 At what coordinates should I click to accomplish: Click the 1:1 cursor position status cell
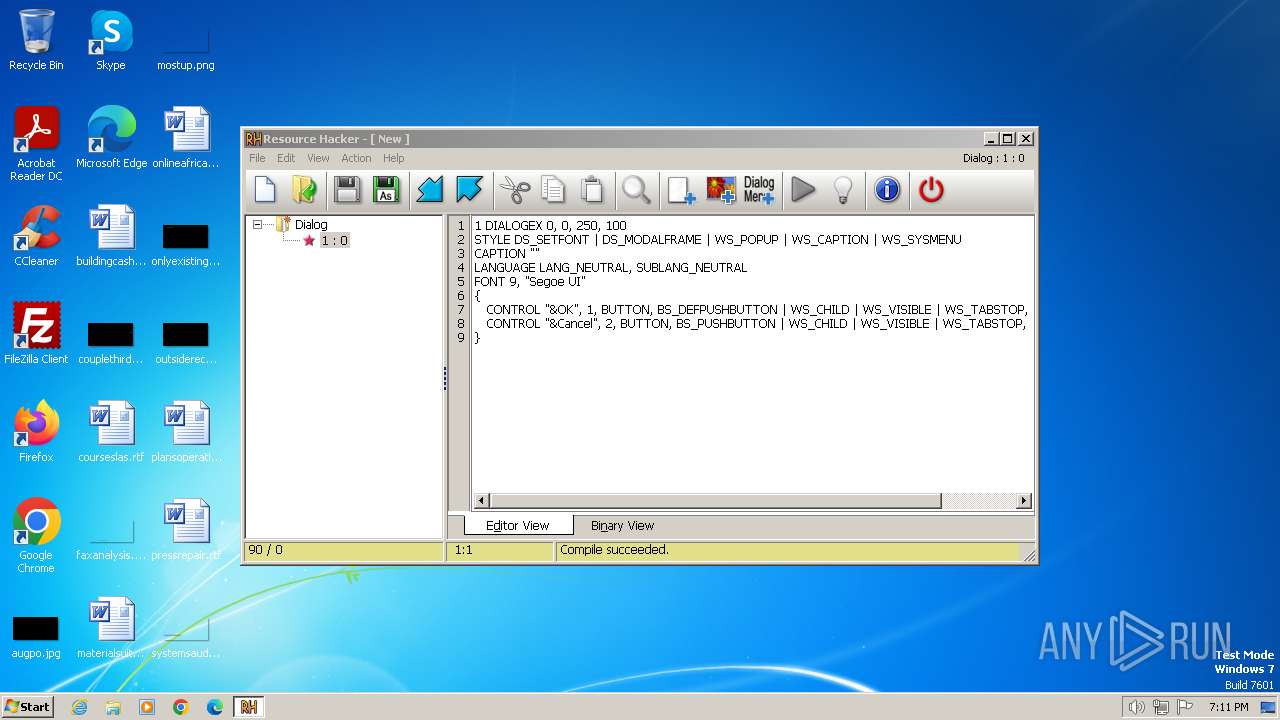point(500,550)
